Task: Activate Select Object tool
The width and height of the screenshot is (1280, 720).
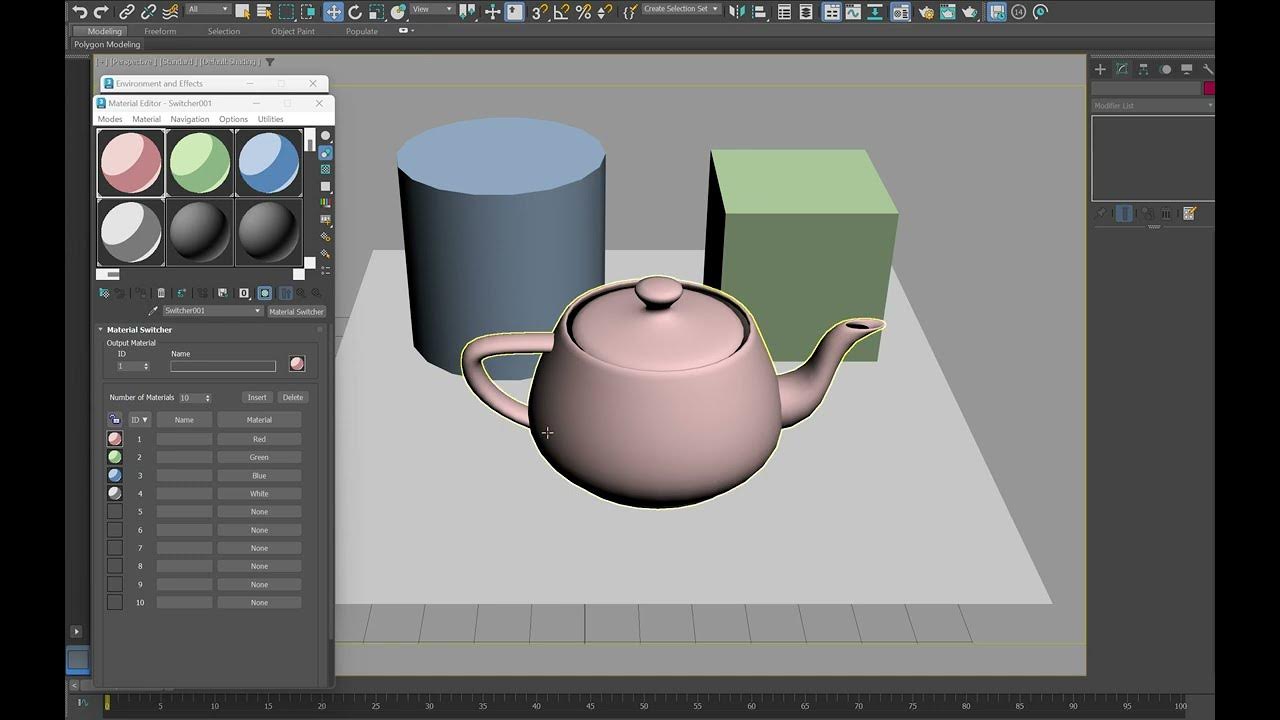Action: (242, 12)
